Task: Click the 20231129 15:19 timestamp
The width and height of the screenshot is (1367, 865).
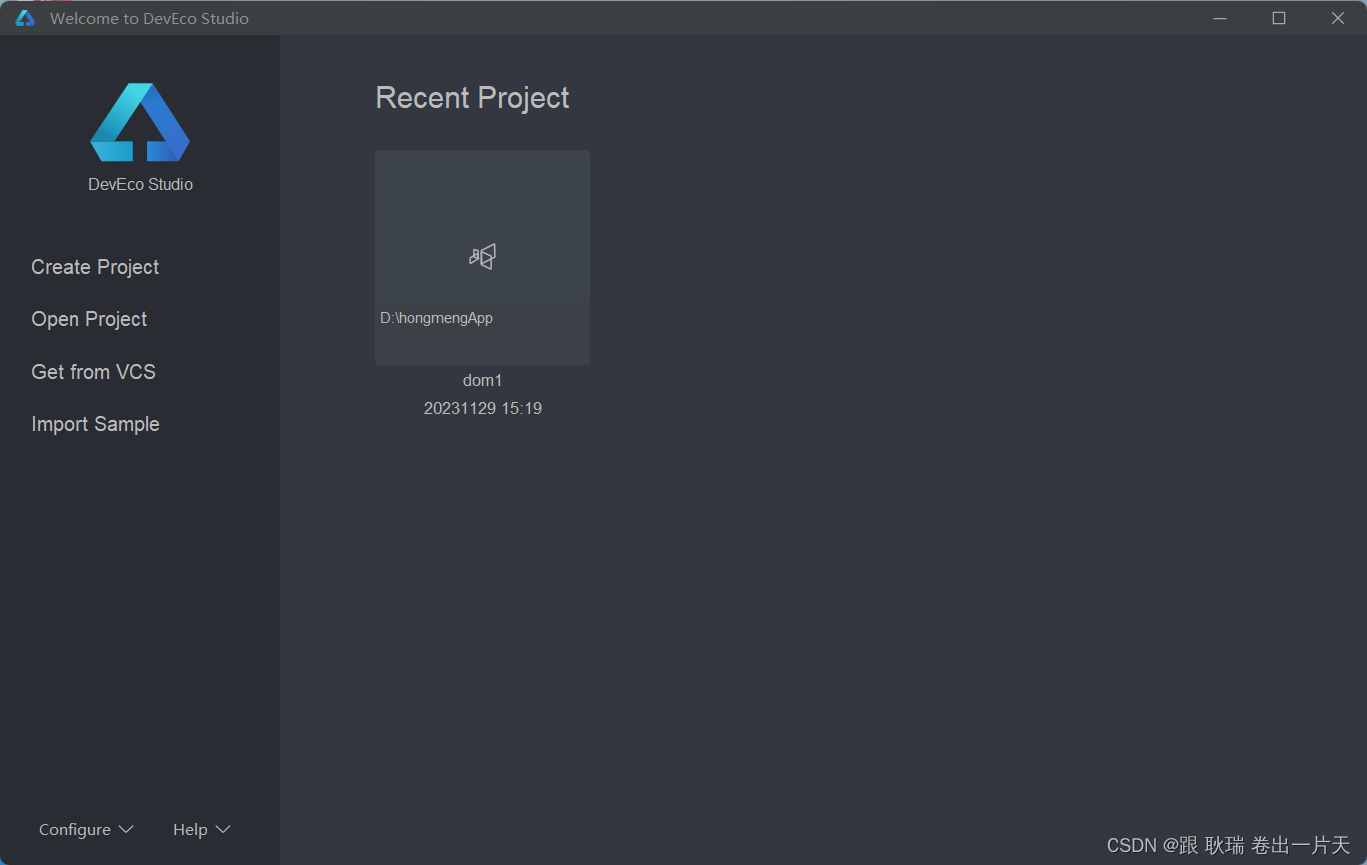Action: tap(482, 409)
